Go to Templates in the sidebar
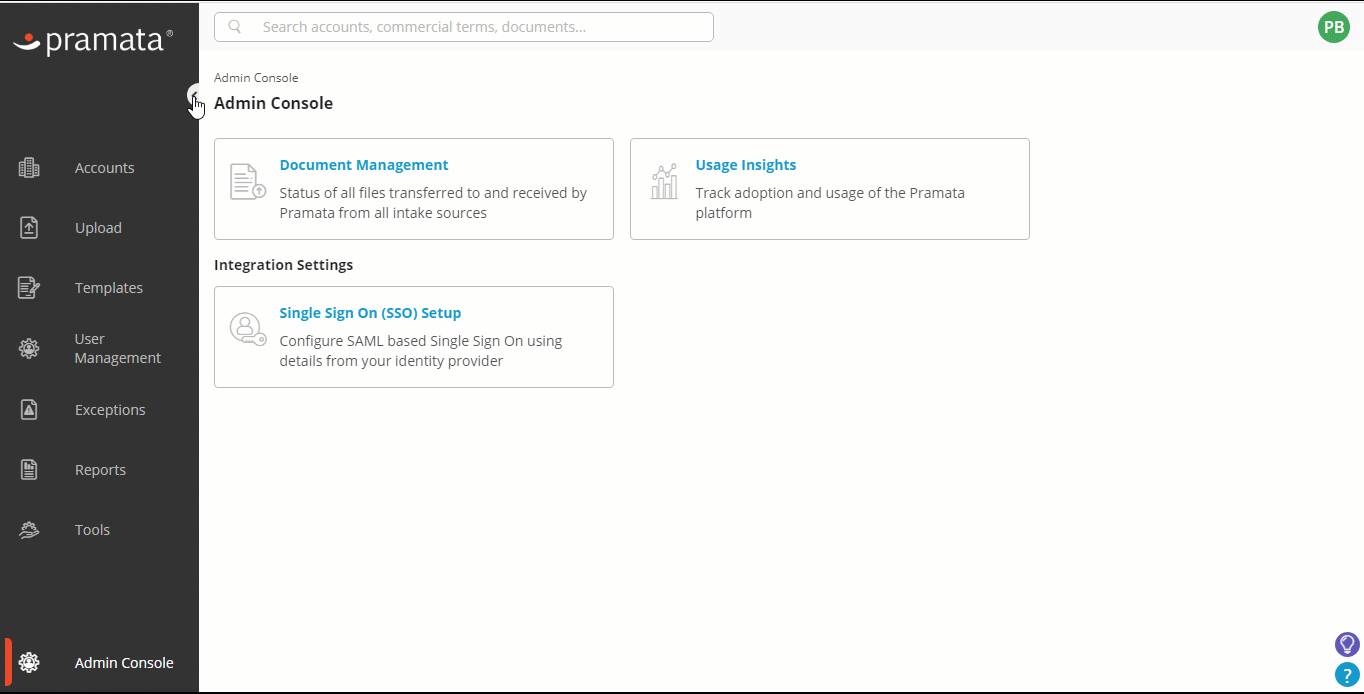 pyautogui.click(x=109, y=288)
